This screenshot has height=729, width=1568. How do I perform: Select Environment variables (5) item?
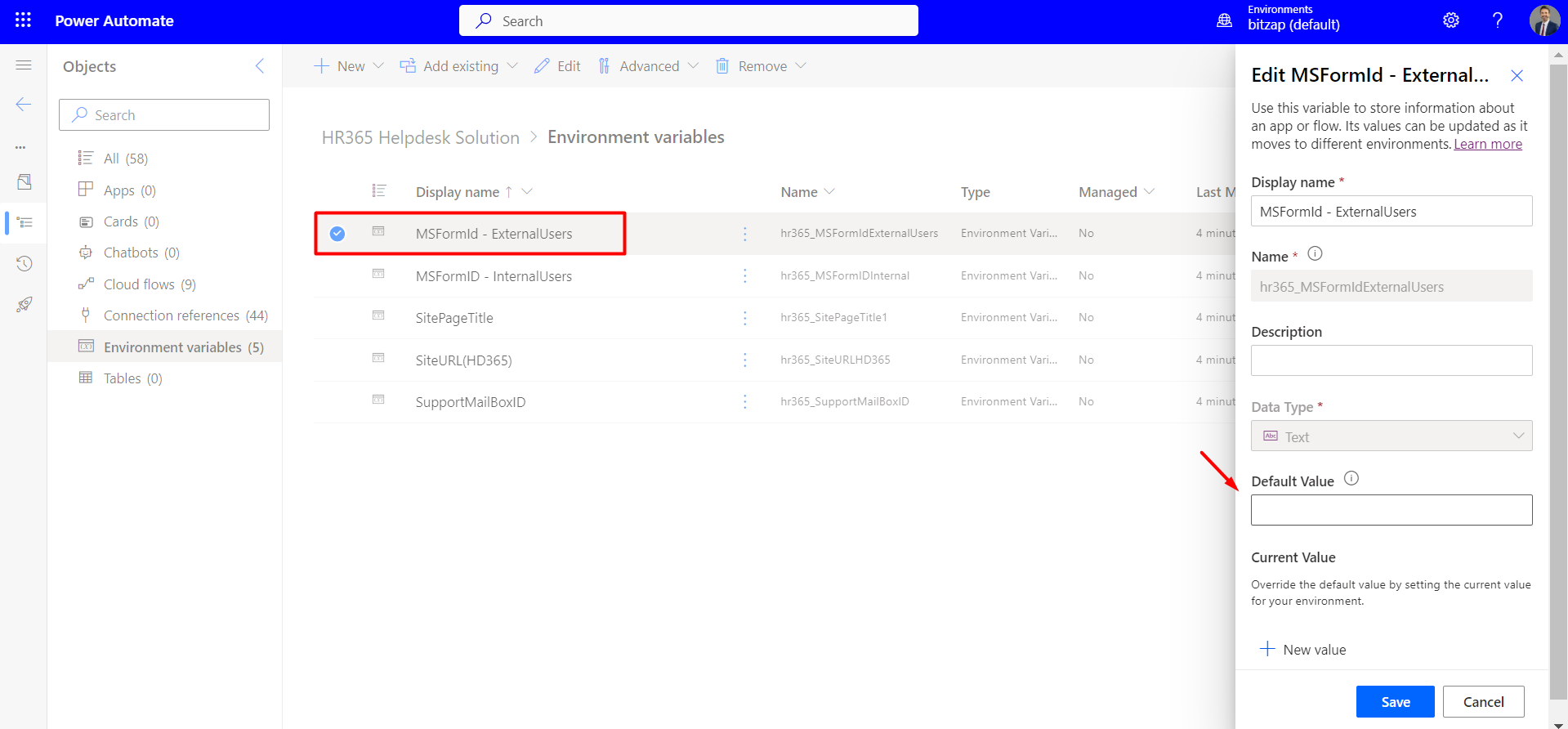tap(165, 347)
